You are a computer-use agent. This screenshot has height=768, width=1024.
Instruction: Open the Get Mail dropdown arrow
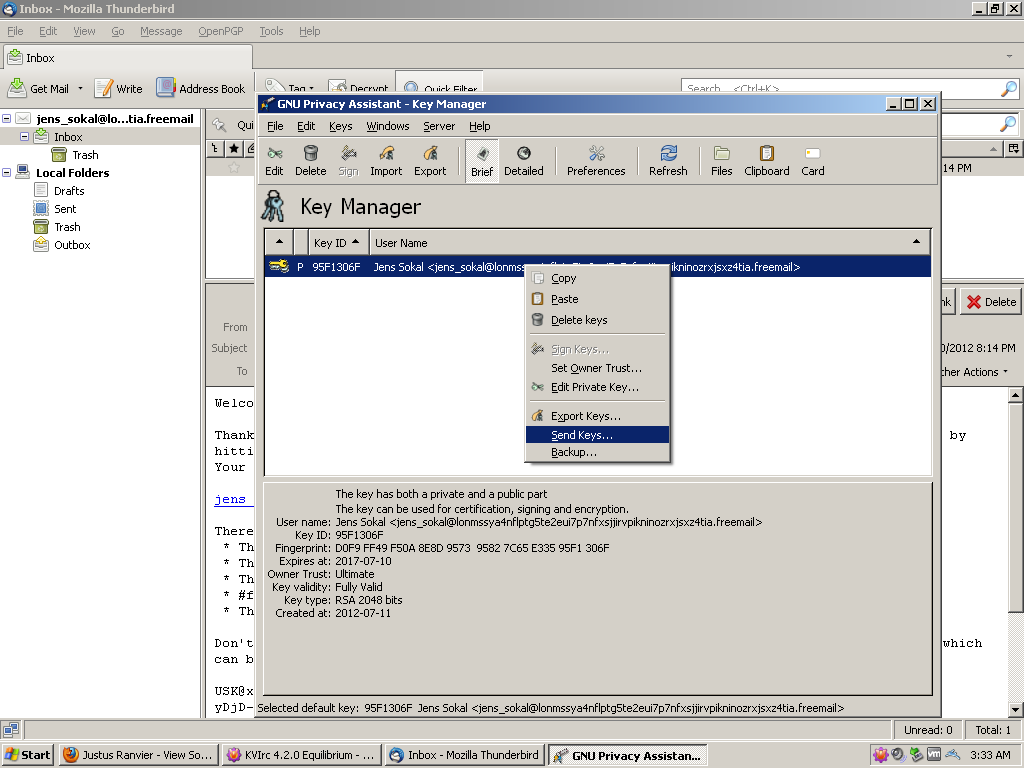(80, 88)
